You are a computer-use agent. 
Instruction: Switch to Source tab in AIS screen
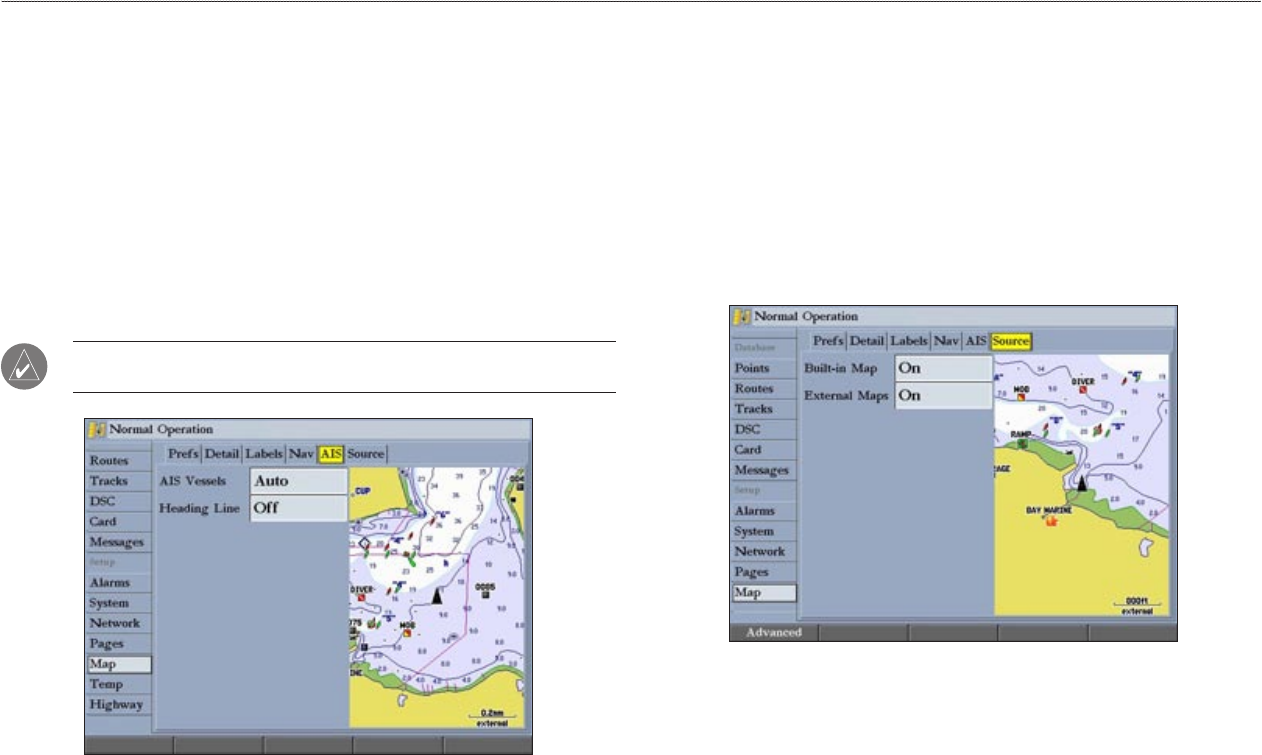pos(366,454)
